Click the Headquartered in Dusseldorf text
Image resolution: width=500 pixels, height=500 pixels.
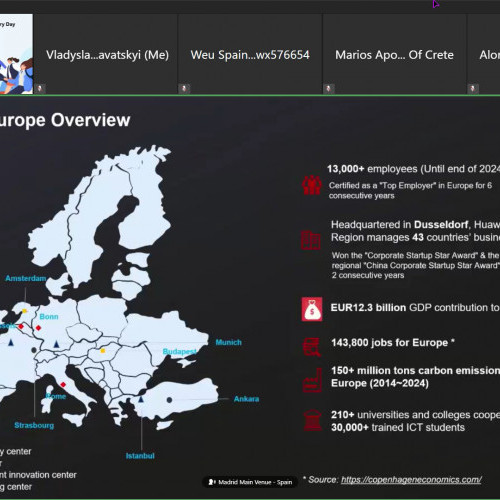[x=415, y=231]
